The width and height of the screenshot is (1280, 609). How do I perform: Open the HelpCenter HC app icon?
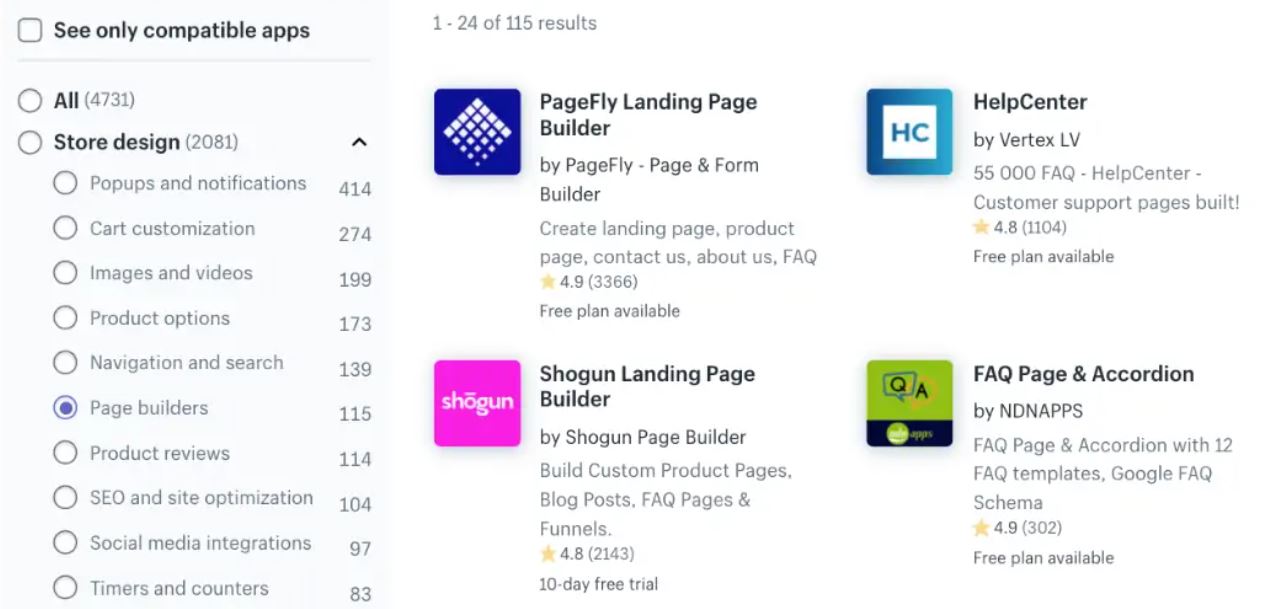910,132
